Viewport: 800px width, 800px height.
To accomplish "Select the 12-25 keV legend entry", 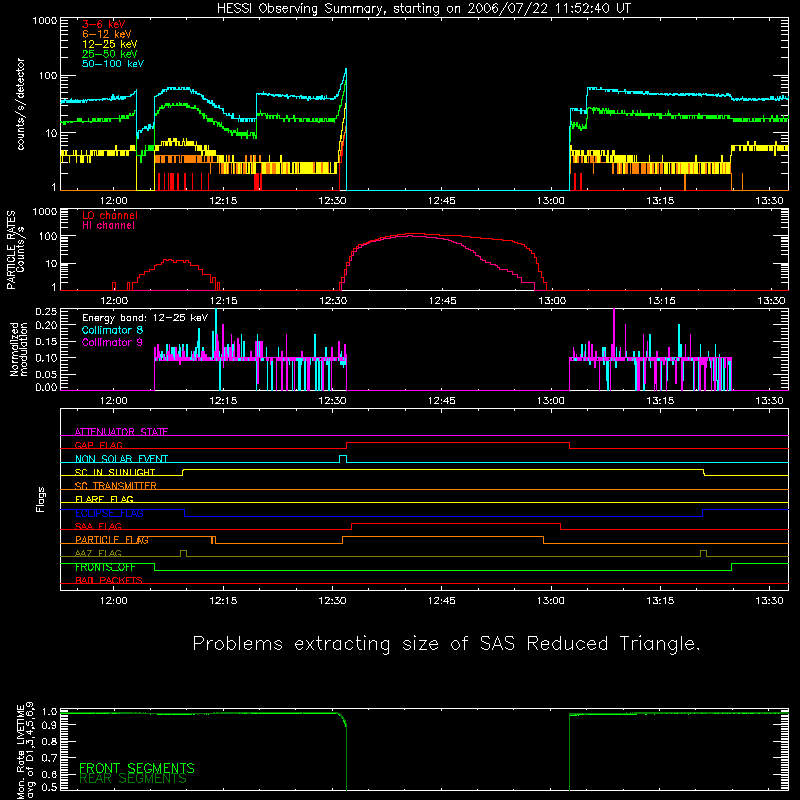I will tap(109, 44).
